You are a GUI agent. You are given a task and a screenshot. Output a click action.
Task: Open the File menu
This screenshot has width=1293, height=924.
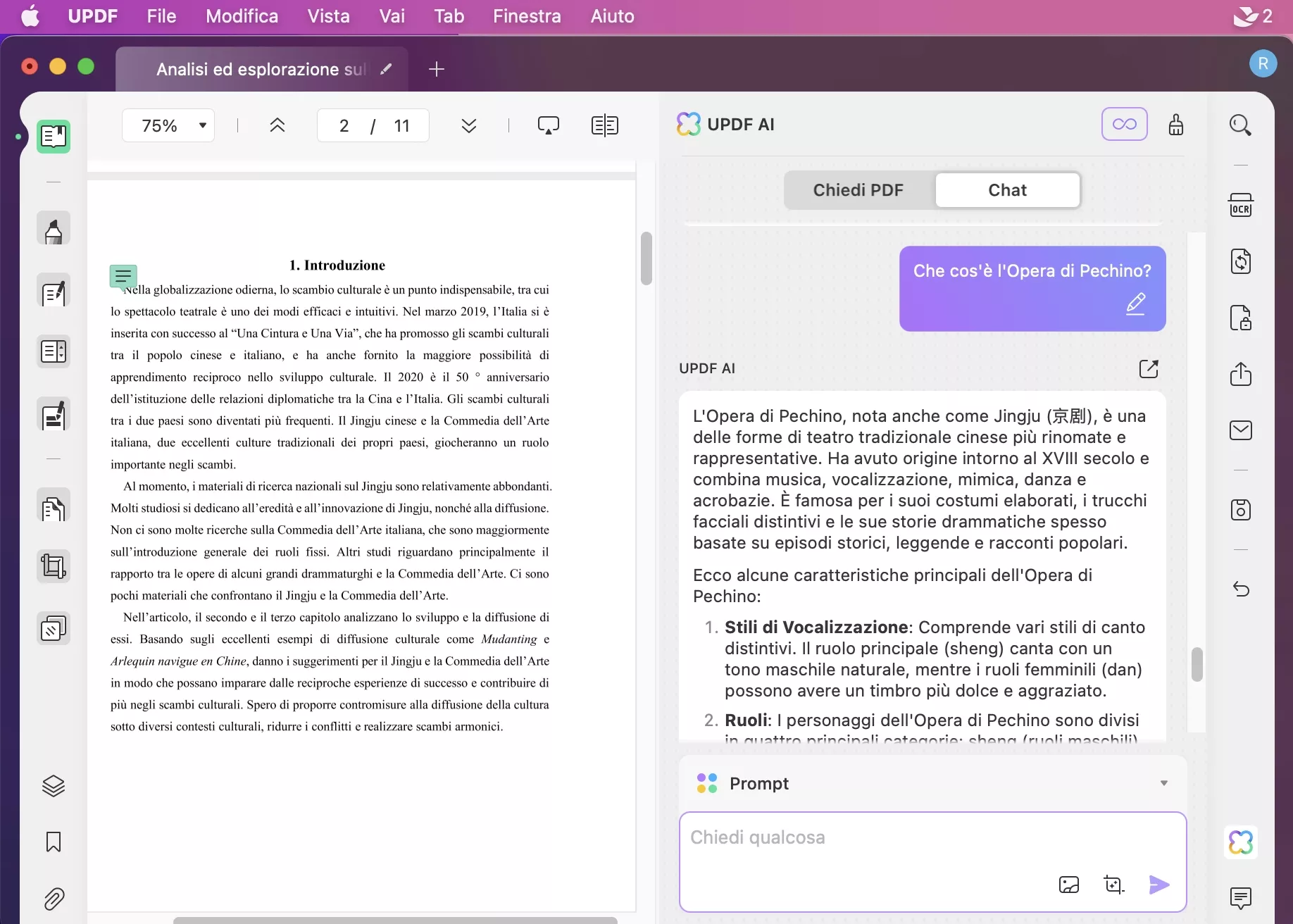pos(161,16)
